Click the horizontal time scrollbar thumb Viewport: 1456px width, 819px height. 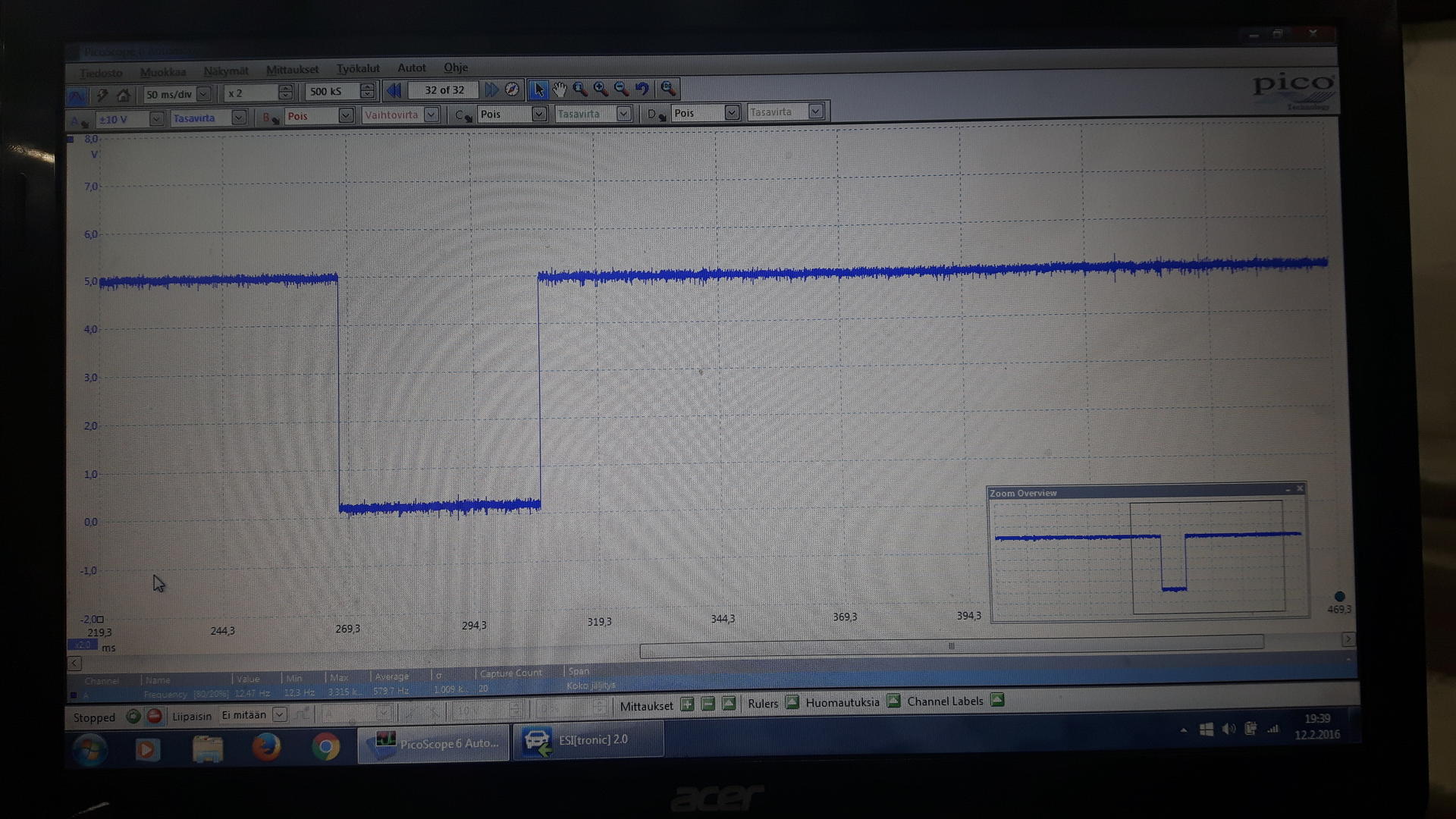pyautogui.click(x=951, y=646)
